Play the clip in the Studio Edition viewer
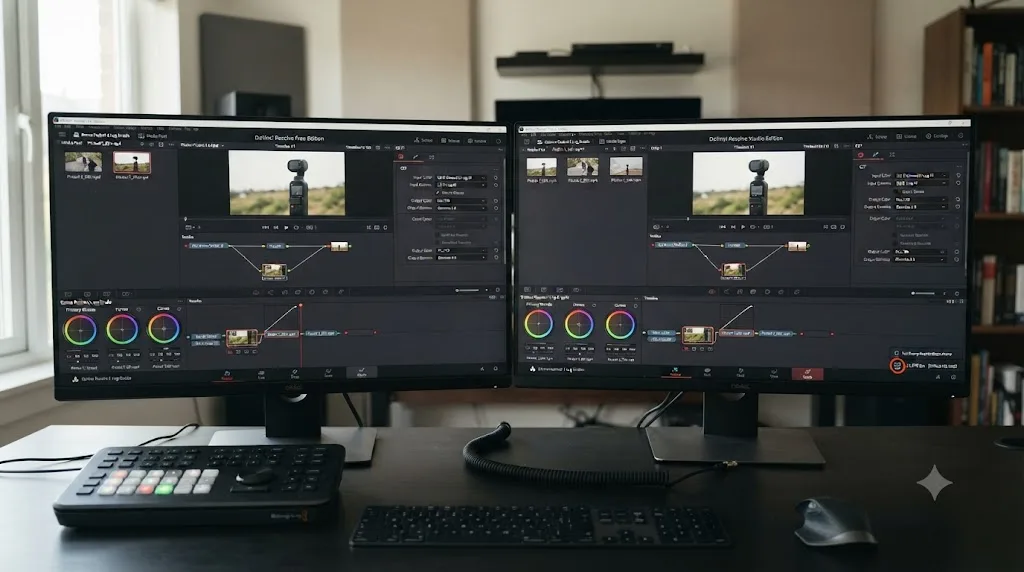The height and width of the screenshot is (572, 1024). point(743,227)
